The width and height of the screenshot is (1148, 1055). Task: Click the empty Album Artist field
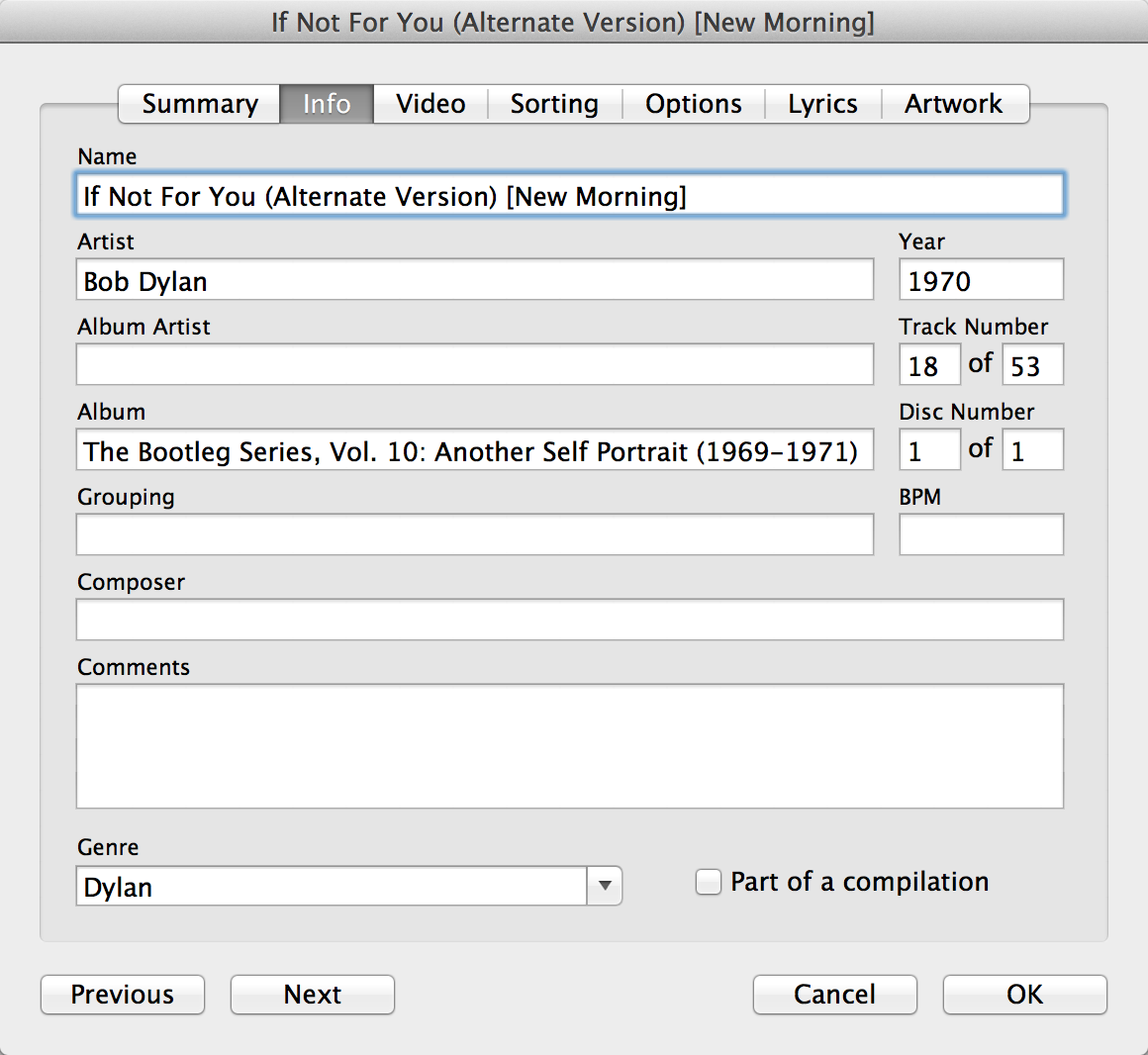pyautogui.click(x=474, y=364)
